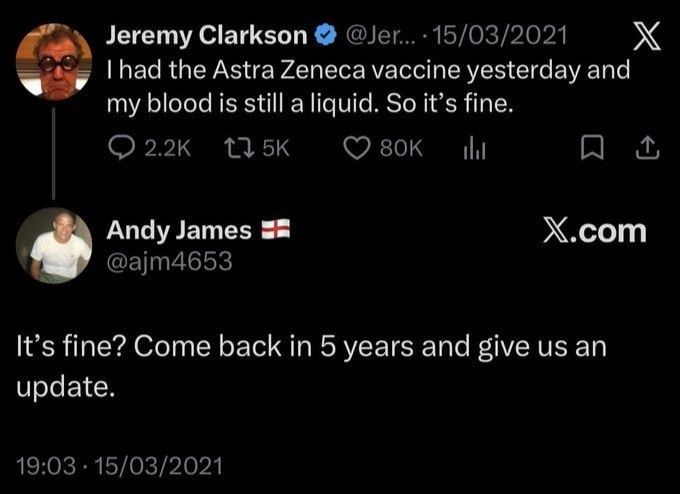Share the tweet using upload arrow icon
The image size is (680, 494).
(x=647, y=148)
